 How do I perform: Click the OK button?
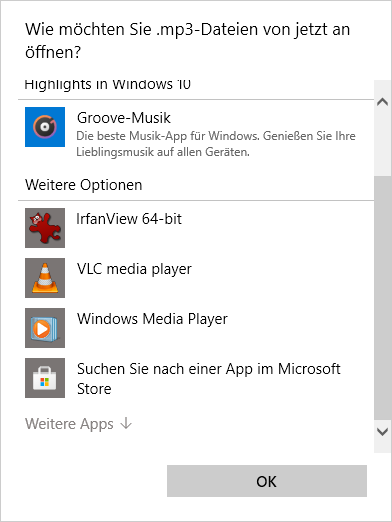pos(267,481)
